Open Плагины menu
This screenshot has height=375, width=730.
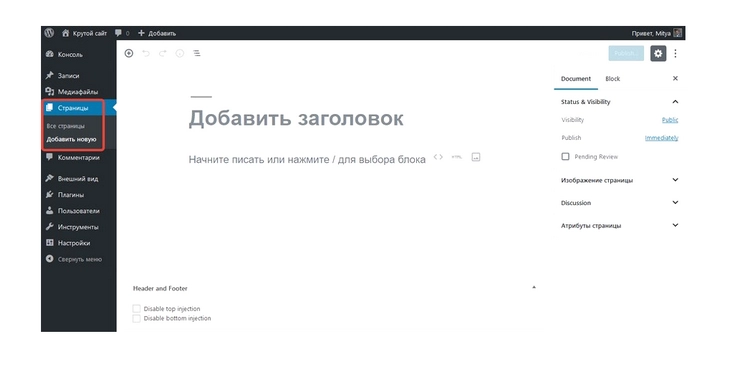79,195
